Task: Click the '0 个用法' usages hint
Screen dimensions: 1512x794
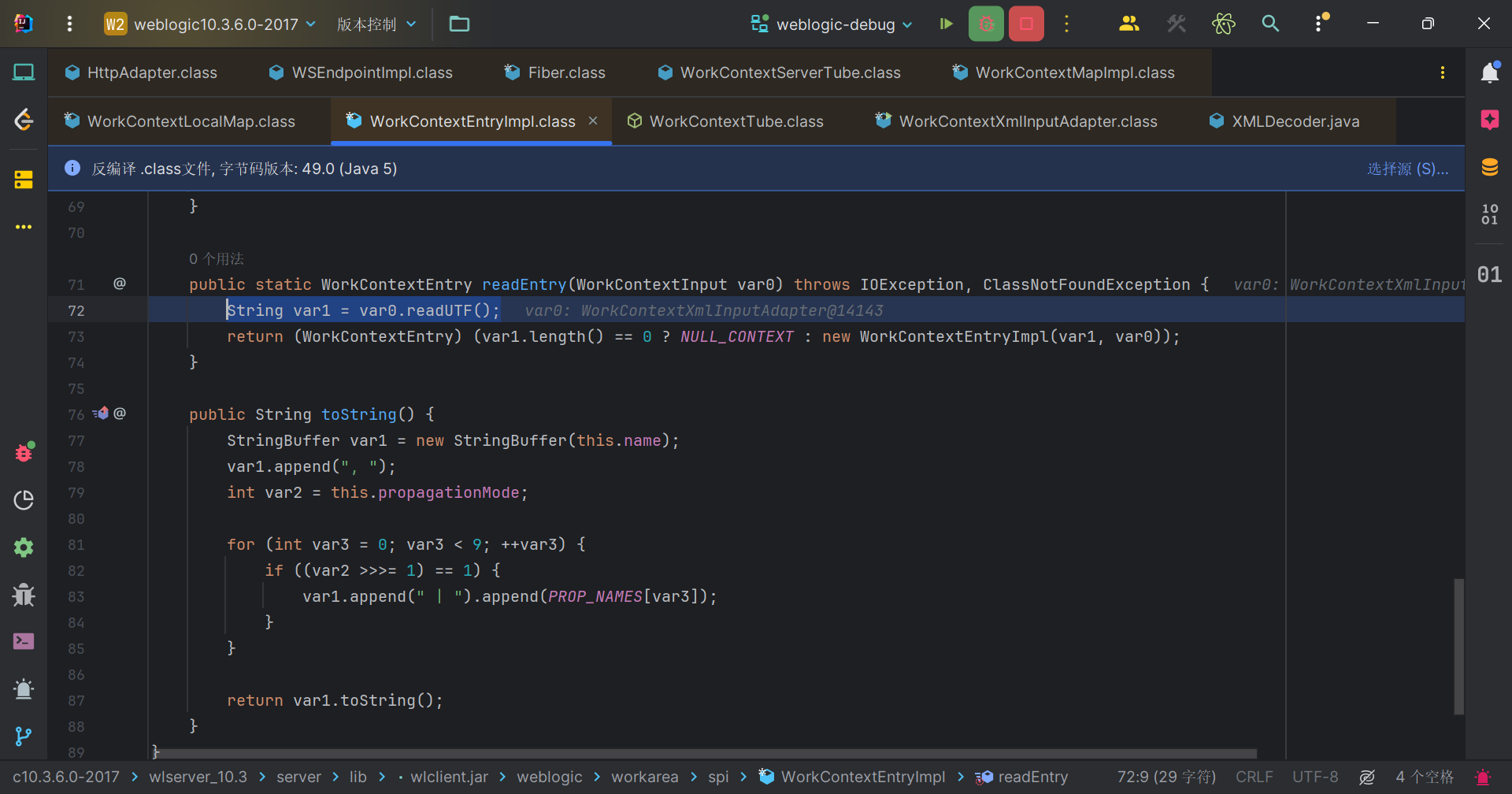Action: pyautogui.click(x=217, y=258)
